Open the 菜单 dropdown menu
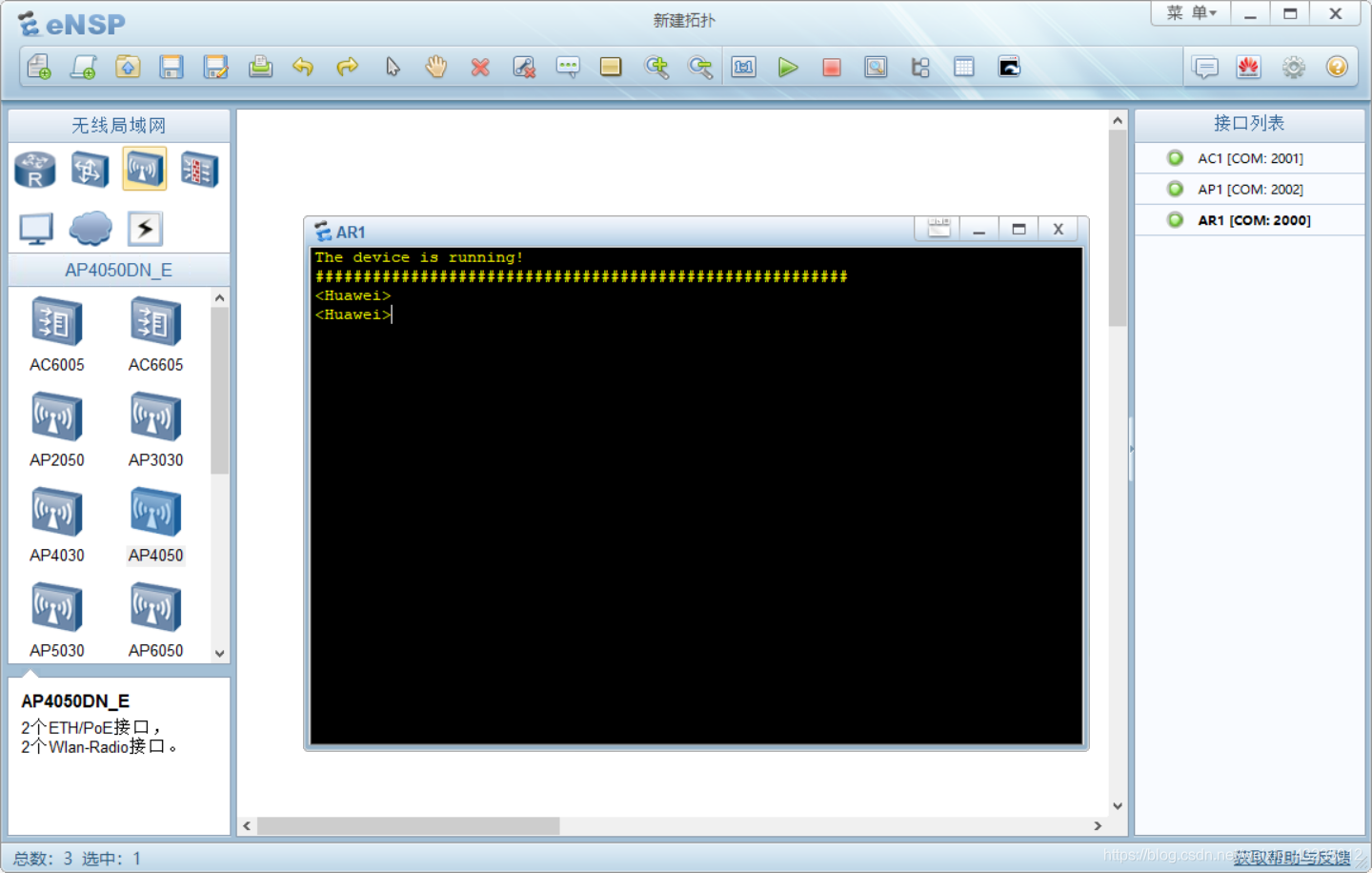The width and height of the screenshot is (1372, 873). [x=1191, y=13]
